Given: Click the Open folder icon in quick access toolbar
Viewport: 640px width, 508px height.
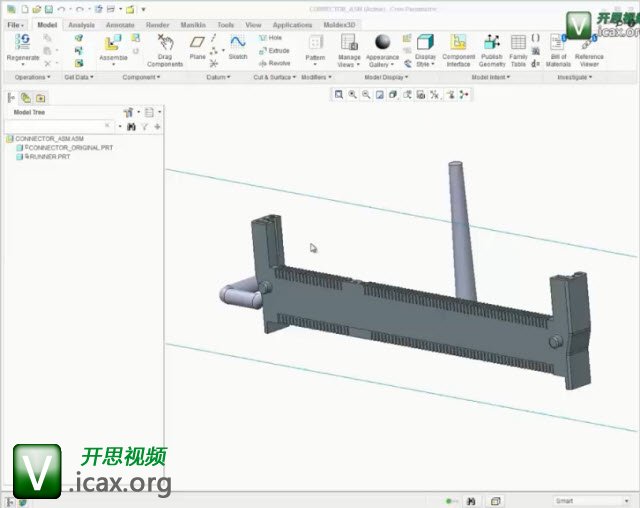Looking at the screenshot, I should (37, 9).
